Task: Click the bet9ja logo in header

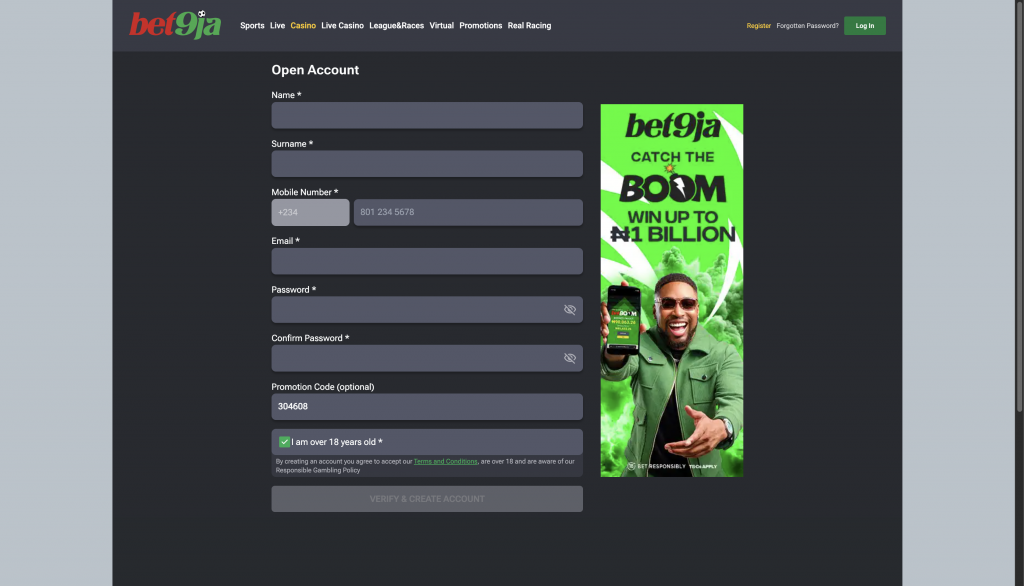Action: (175, 25)
